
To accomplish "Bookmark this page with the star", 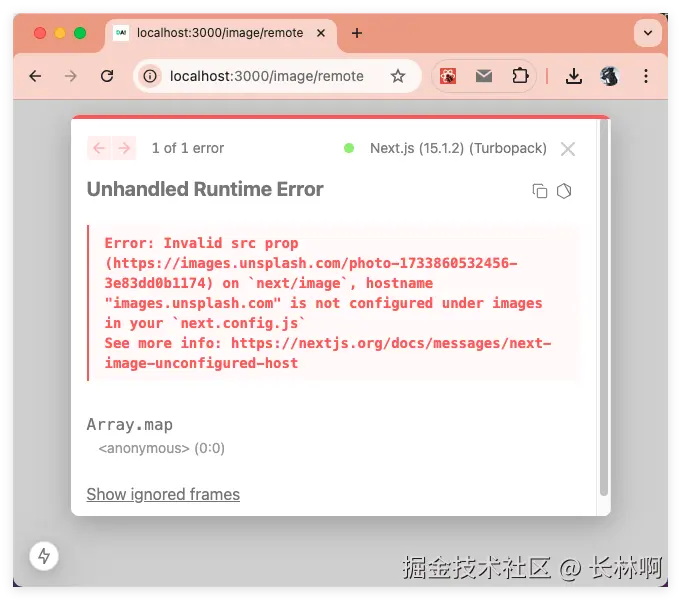I will point(397,76).
